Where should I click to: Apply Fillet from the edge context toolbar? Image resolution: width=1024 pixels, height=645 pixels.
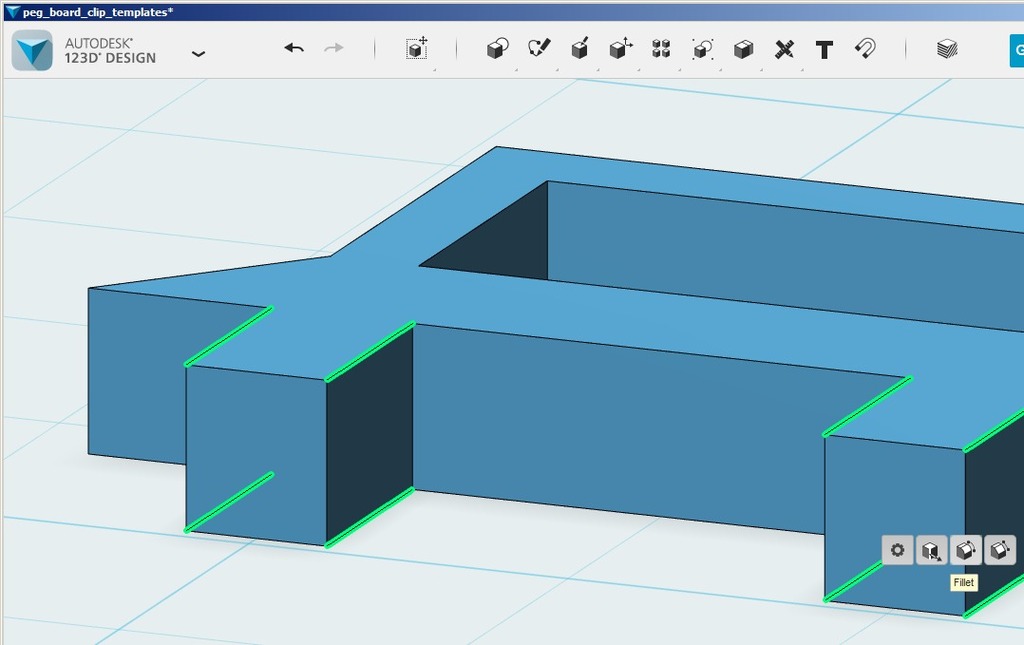click(965, 550)
